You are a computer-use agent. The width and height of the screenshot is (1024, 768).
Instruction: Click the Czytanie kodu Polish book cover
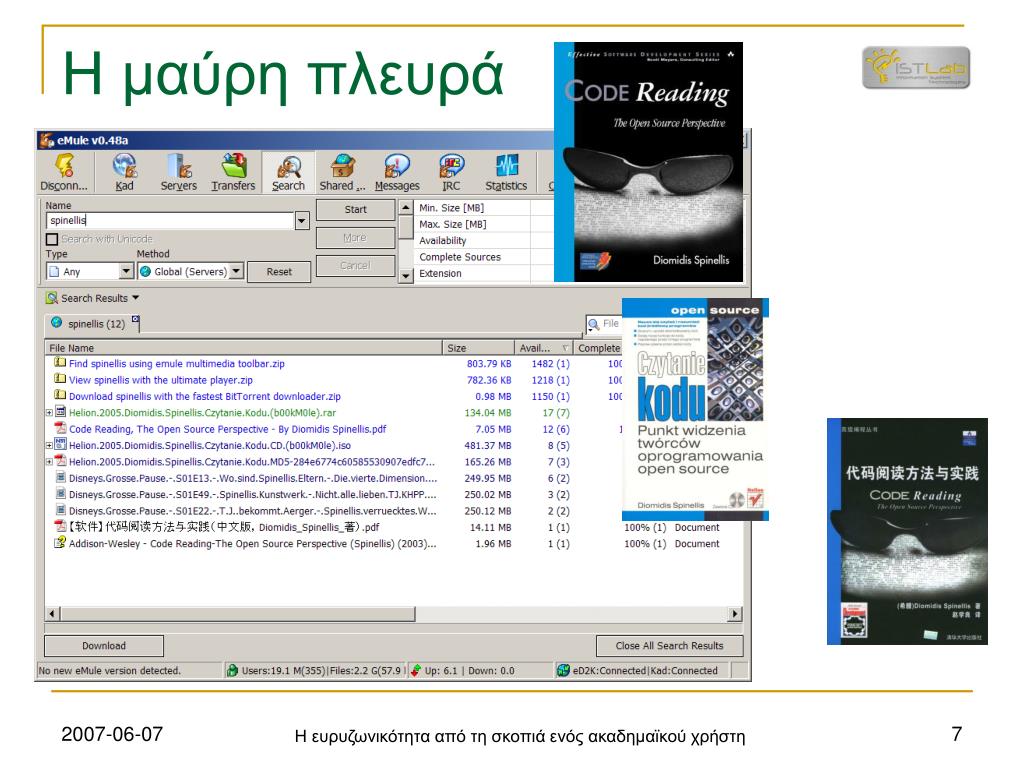point(696,409)
